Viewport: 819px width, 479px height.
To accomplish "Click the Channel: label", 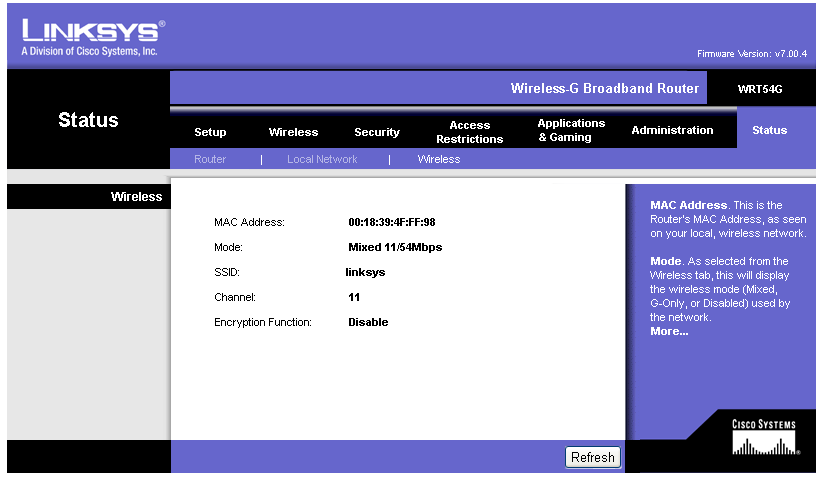I will click(x=235, y=297).
